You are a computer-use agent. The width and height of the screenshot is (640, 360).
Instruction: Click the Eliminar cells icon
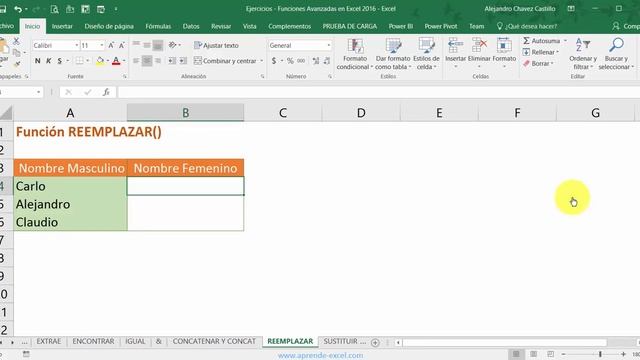point(479,45)
